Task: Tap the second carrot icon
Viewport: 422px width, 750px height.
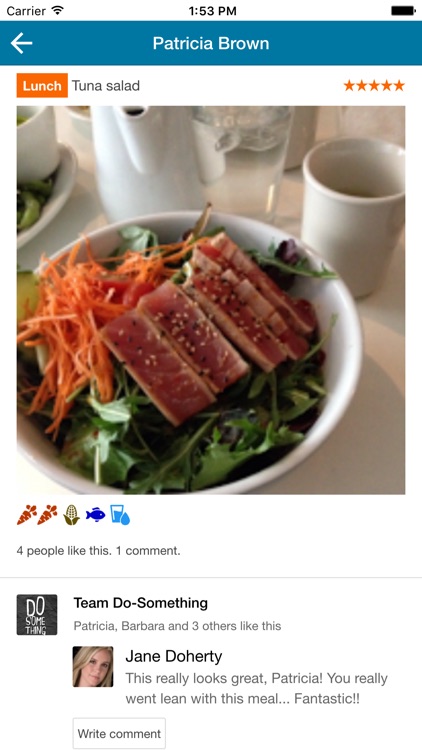Action: pos(47,515)
